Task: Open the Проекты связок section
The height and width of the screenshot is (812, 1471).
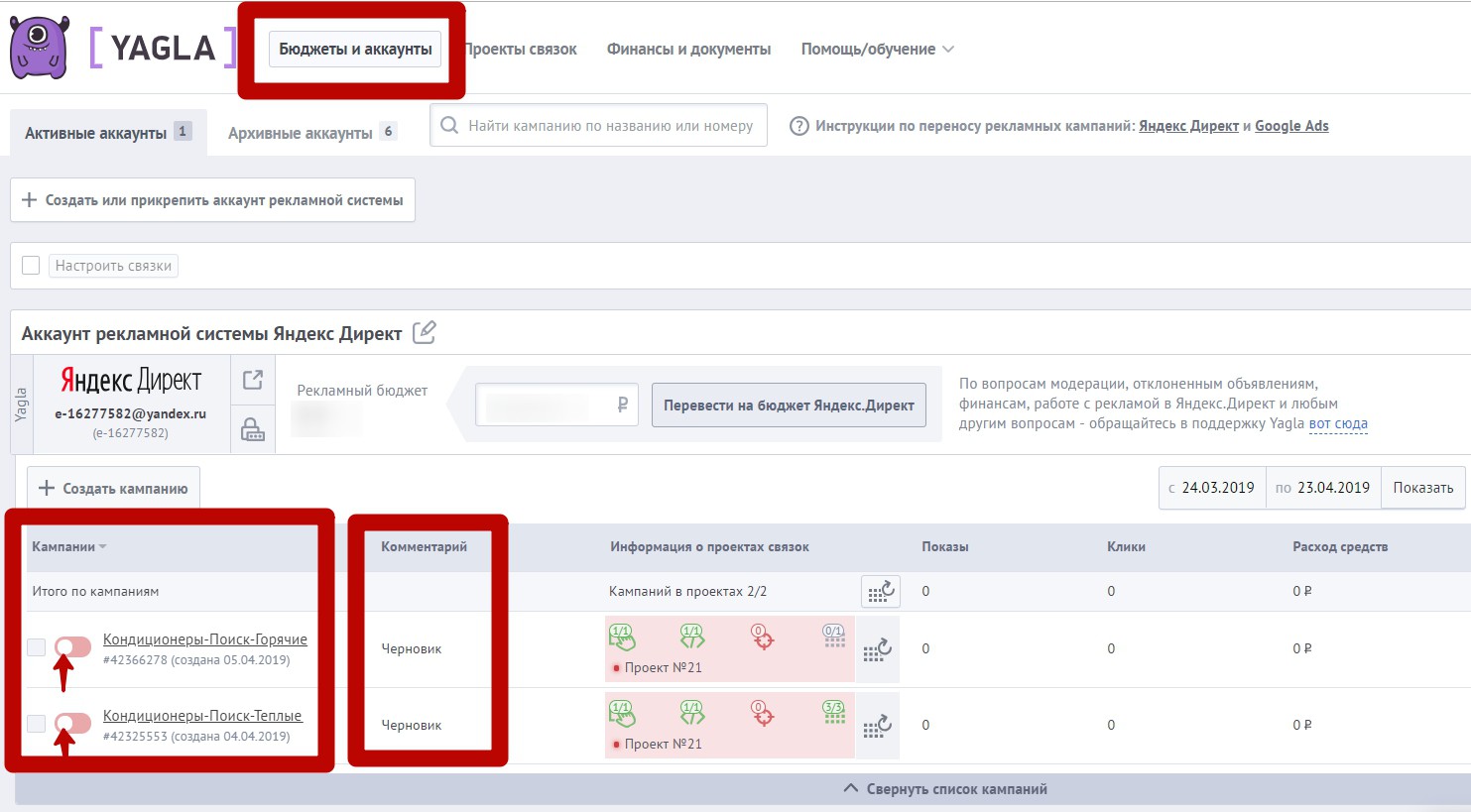Action: [x=521, y=50]
